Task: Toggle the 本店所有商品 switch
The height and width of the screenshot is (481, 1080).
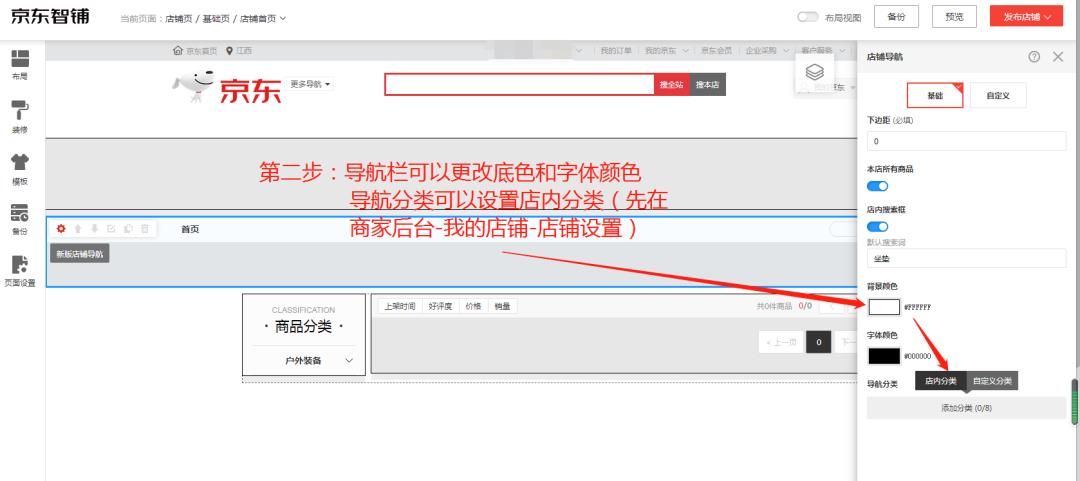Action: coord(878,186)
